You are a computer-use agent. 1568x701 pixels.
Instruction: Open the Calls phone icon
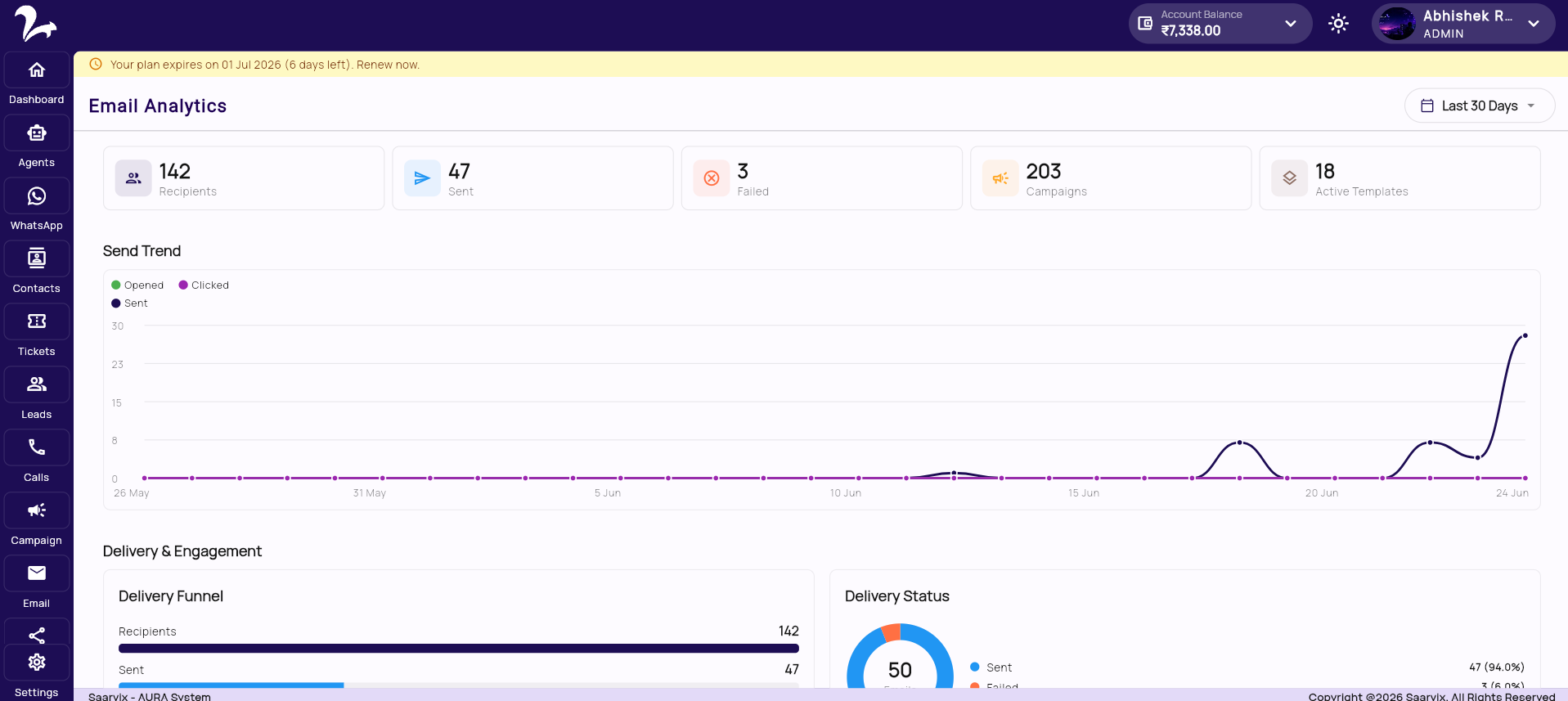pyautogui.click(x=37, y=447)
